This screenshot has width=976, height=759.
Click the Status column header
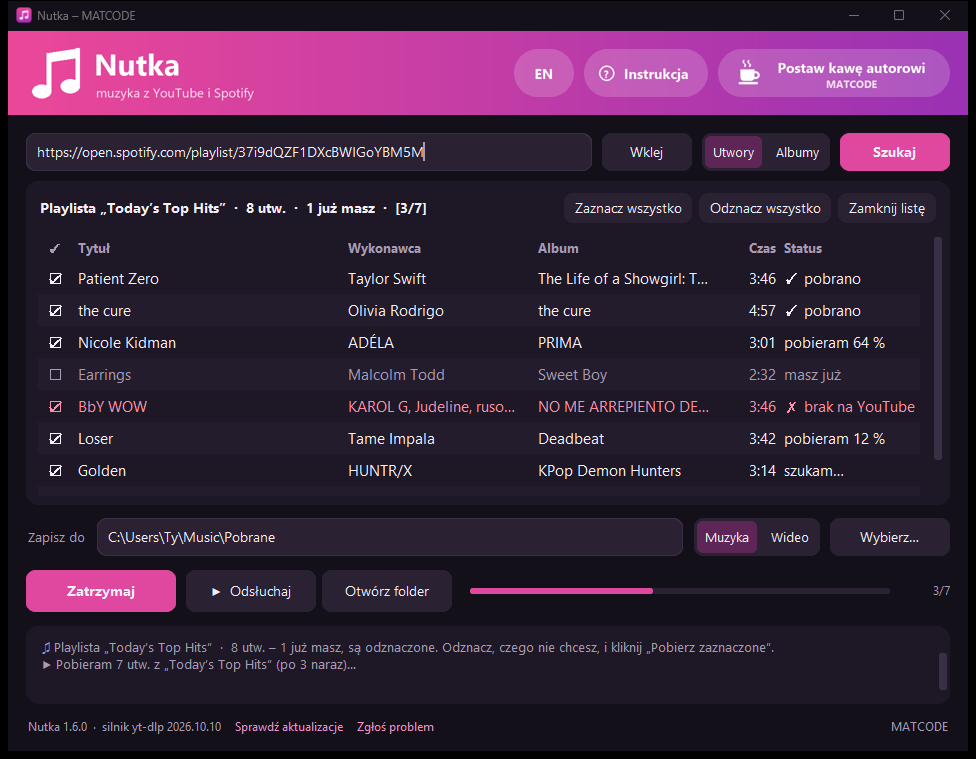(x=802, y=248)
